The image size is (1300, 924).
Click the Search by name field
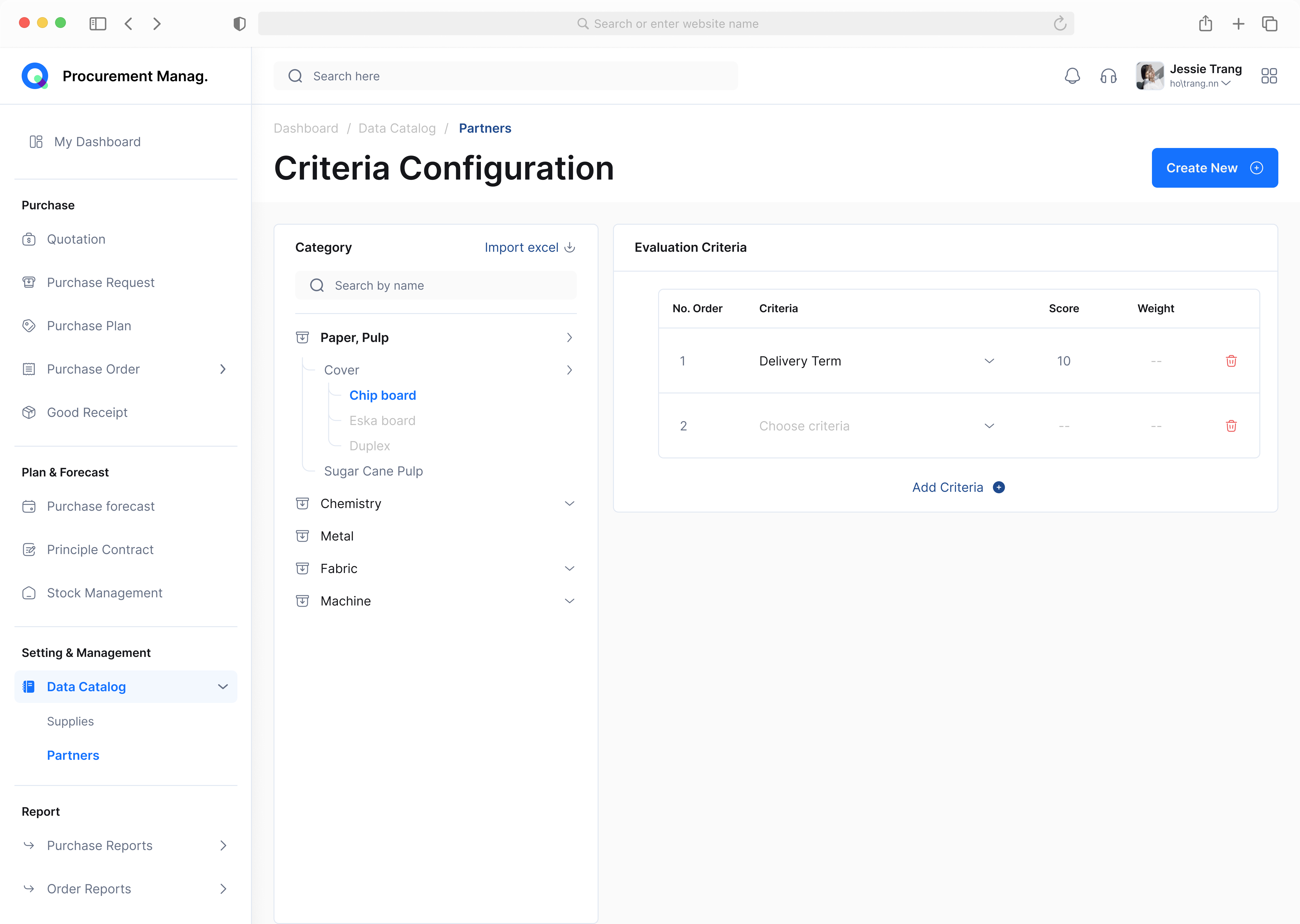(435, 285)
